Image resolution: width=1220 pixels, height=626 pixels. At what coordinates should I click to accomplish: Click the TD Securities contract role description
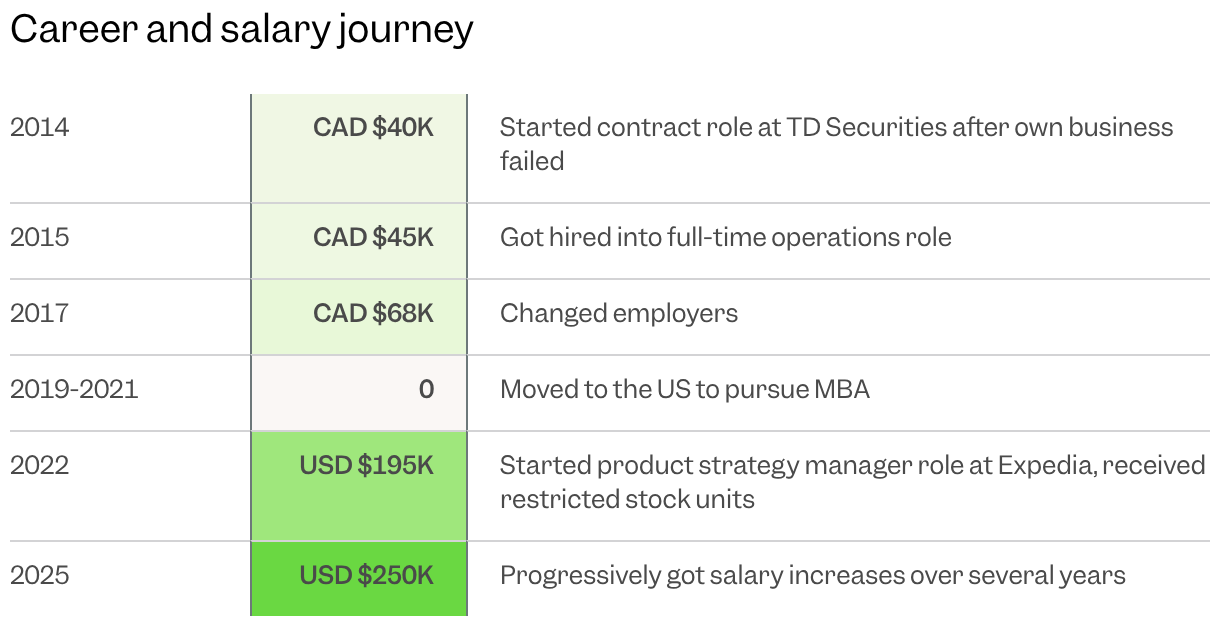point(836,144)
